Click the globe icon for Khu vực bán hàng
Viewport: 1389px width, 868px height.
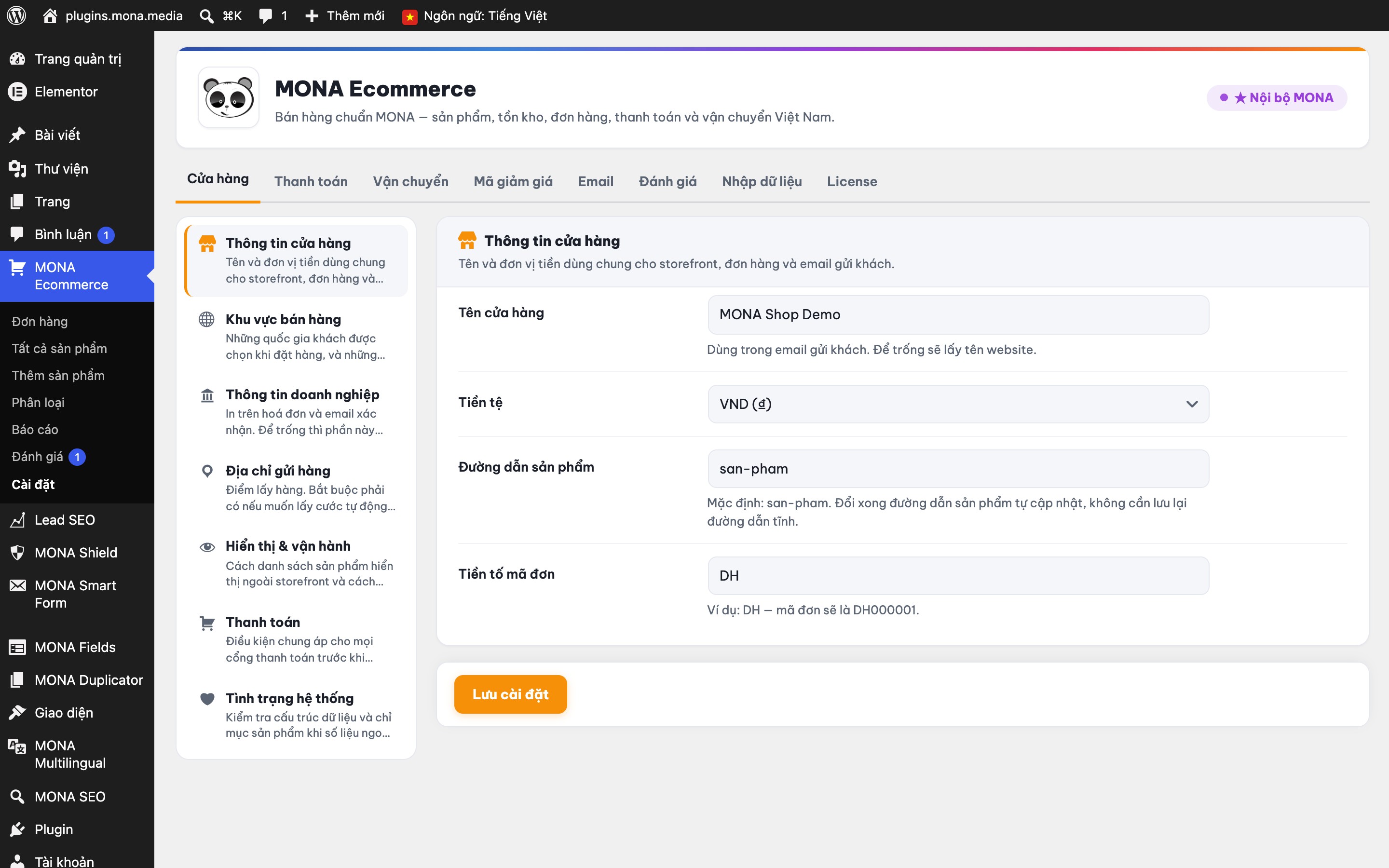(x=206, y=319)
